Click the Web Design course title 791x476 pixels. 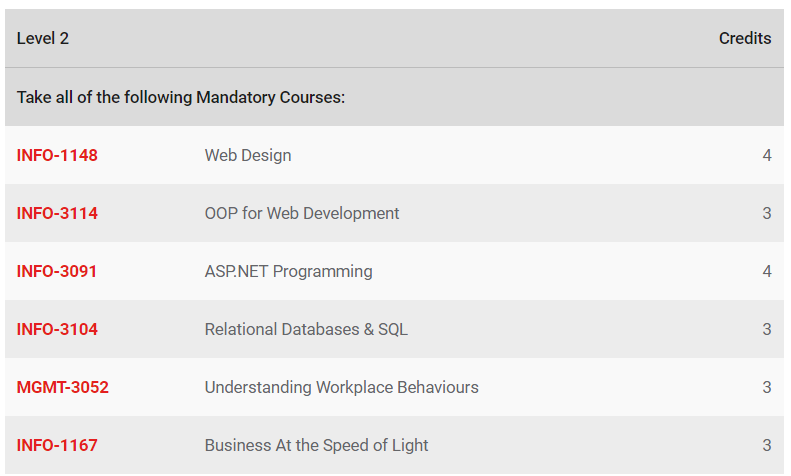248,155
